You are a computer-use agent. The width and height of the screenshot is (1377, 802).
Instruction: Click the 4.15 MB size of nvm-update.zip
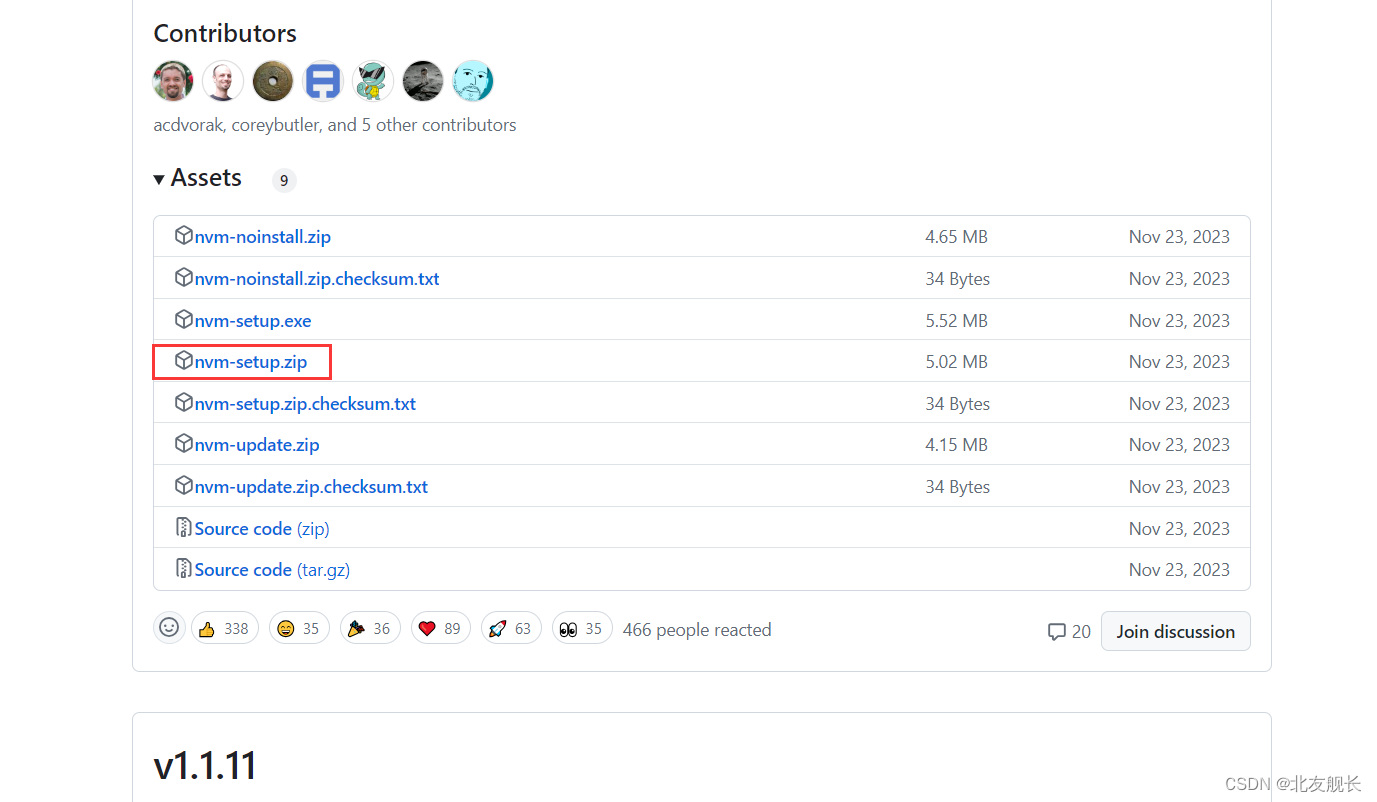pyautogui.click(x=956, y=445)
